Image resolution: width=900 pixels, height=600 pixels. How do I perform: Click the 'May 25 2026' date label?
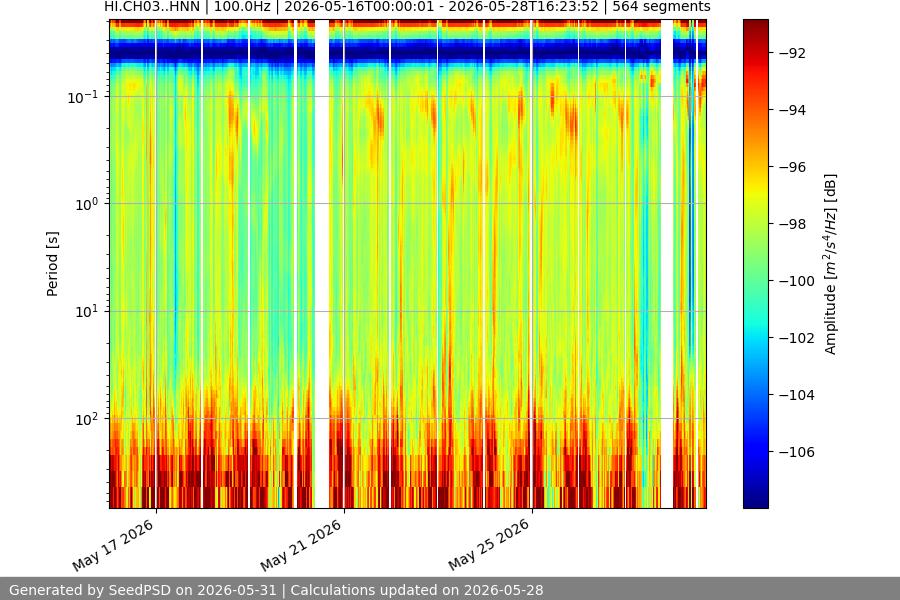click(x=489, y=545)
